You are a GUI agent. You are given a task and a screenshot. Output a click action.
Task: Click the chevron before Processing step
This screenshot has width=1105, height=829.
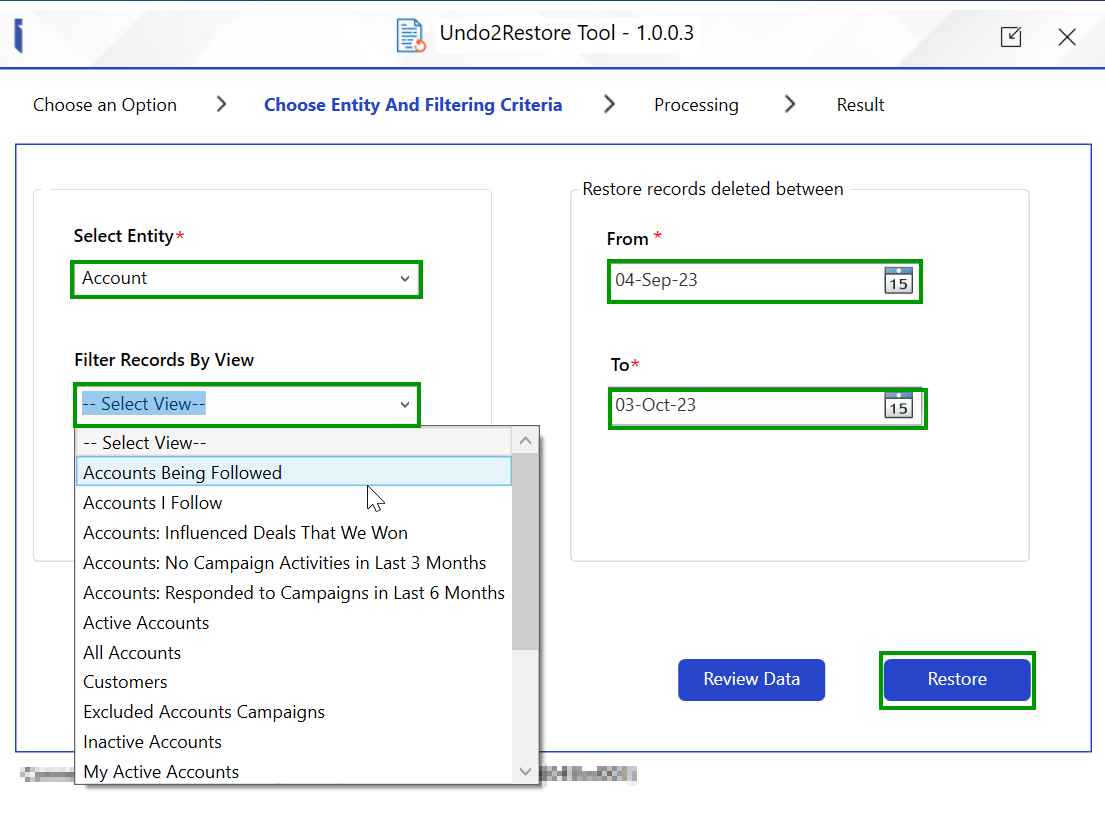point(610,104)
